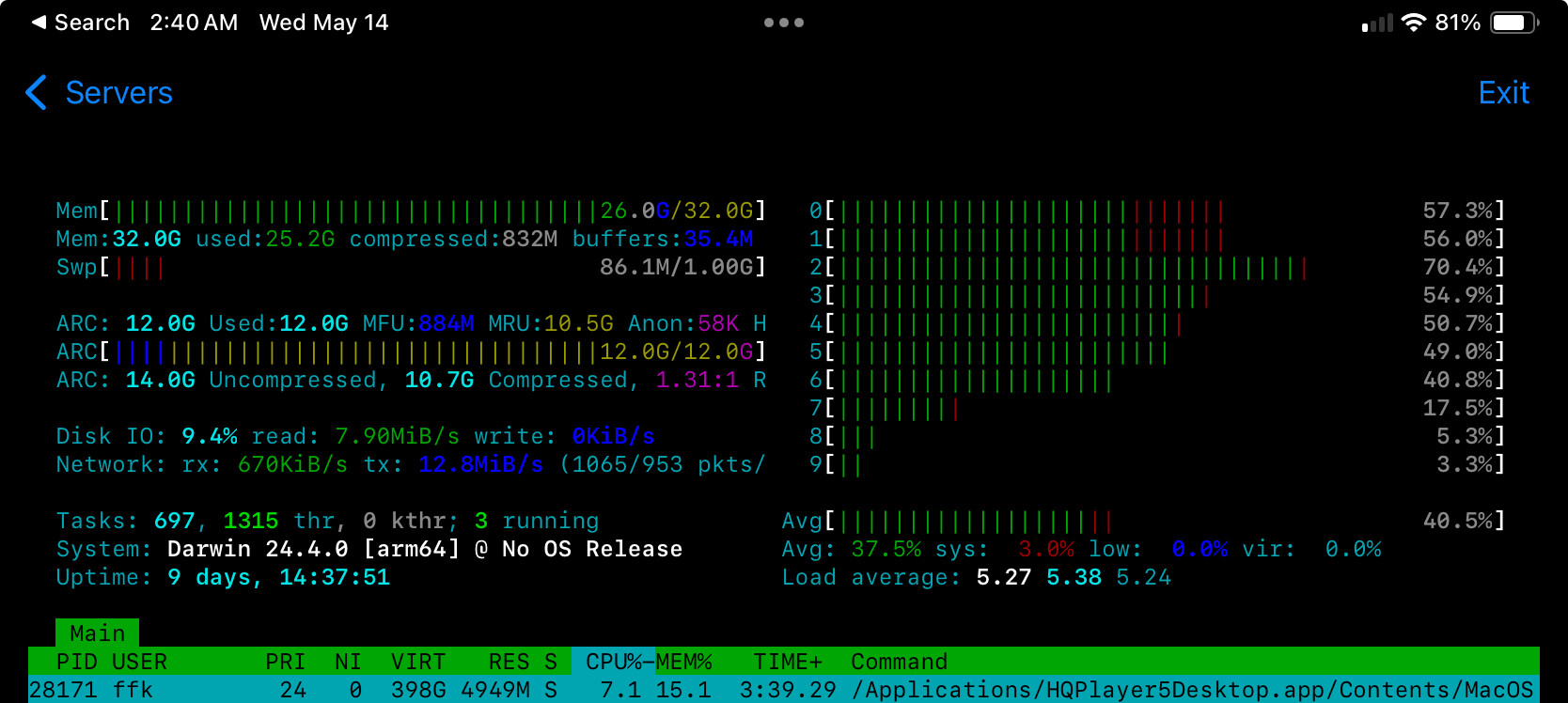
Task: Tap the battery icon in status bar
Action: [x=1513, y=23]
